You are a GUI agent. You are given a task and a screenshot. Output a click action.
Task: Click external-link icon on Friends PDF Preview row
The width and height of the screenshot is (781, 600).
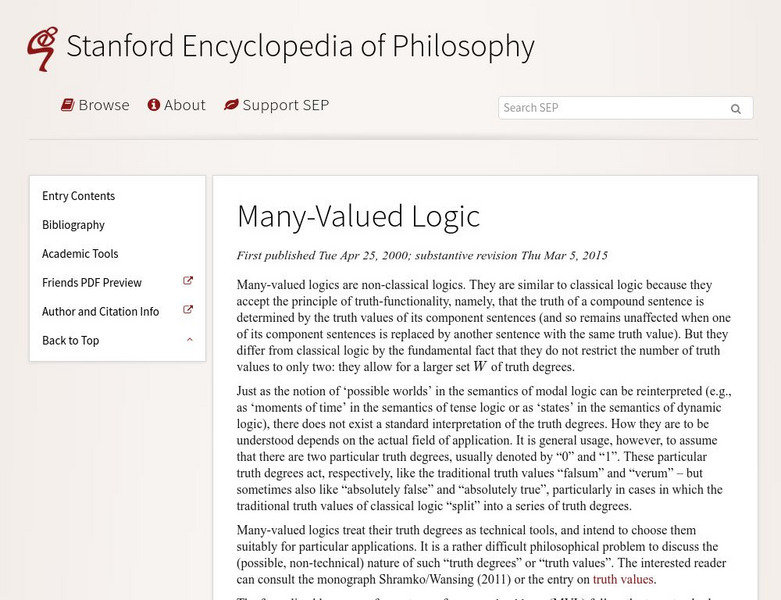[x=188, y=282]
